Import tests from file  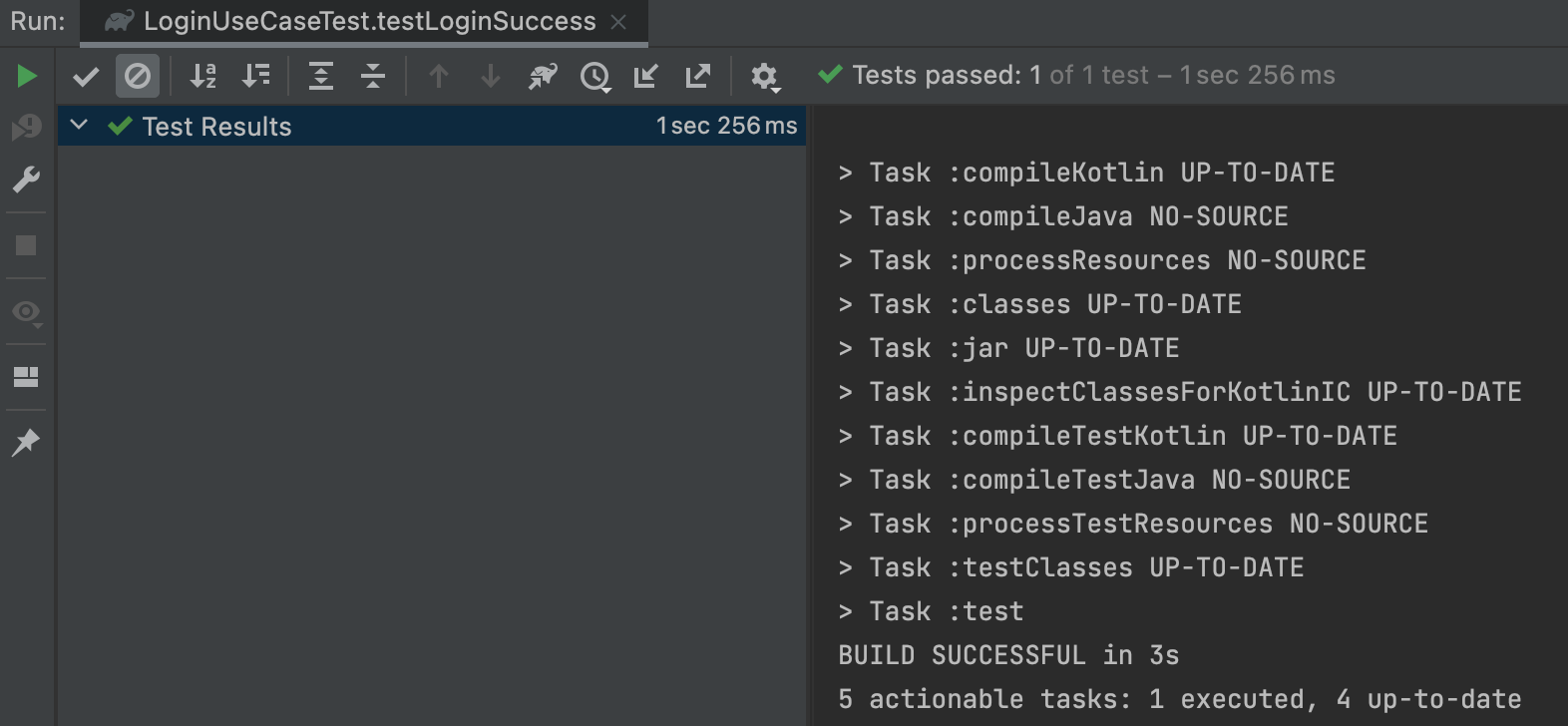click(x=646, y=76)
